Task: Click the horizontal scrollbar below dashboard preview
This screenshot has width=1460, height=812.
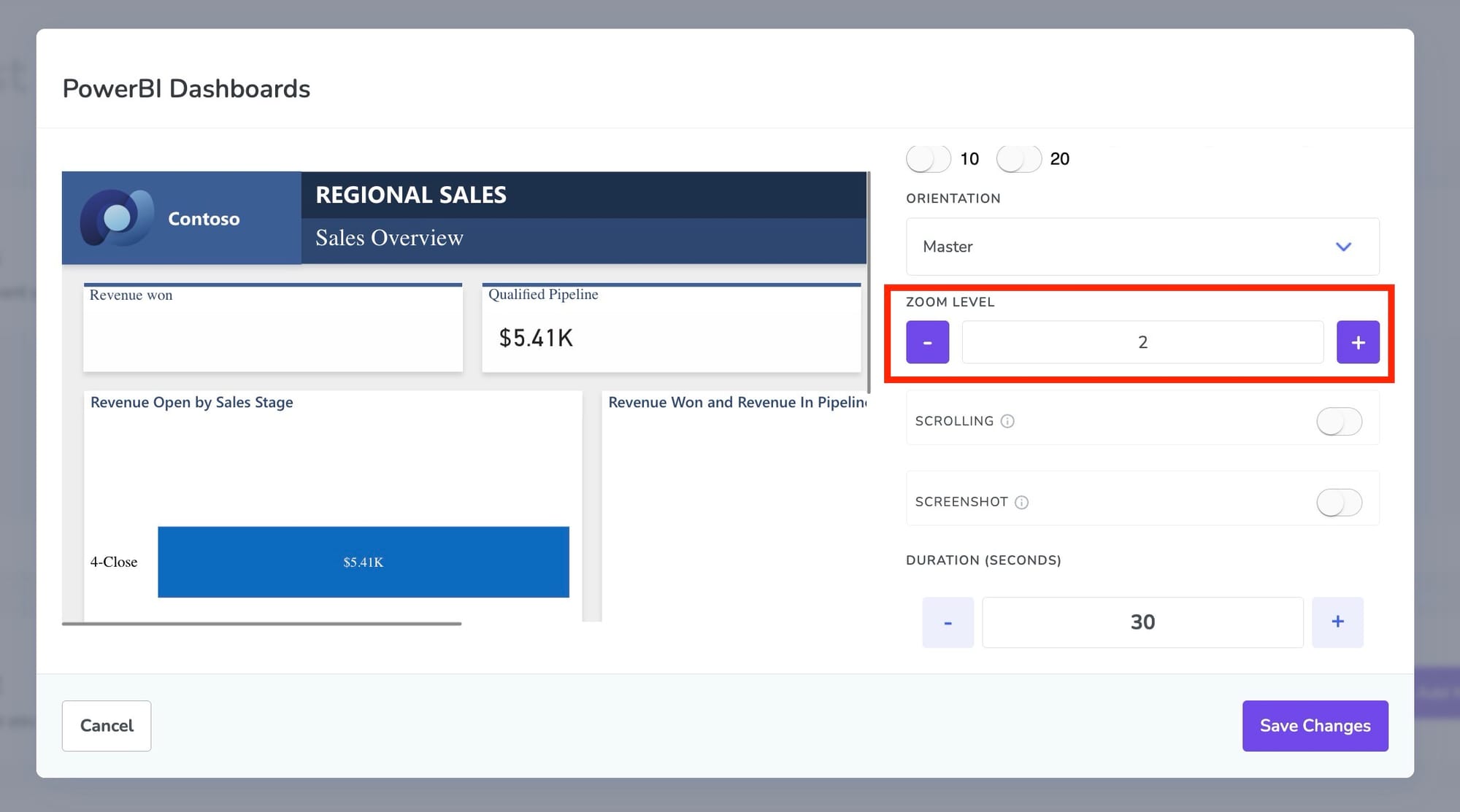Action: (261, 624)
